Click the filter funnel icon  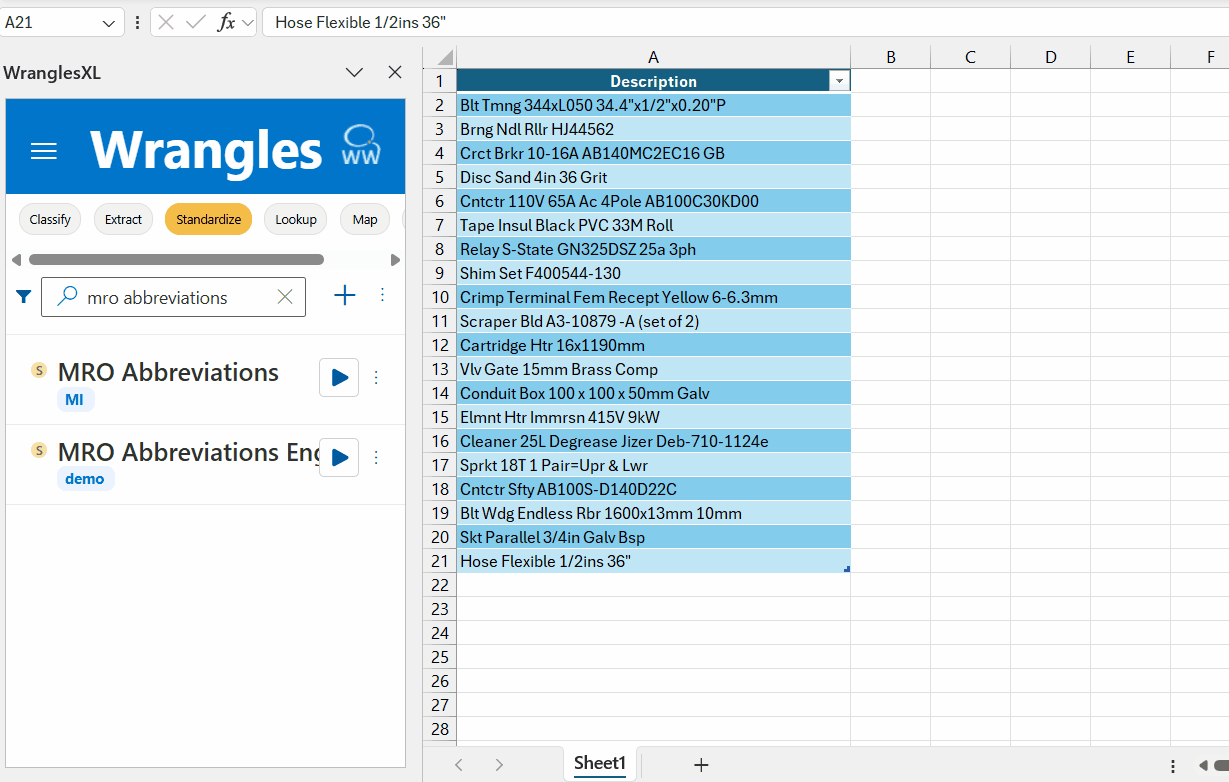pyautogui.click(x=24, y=296)
